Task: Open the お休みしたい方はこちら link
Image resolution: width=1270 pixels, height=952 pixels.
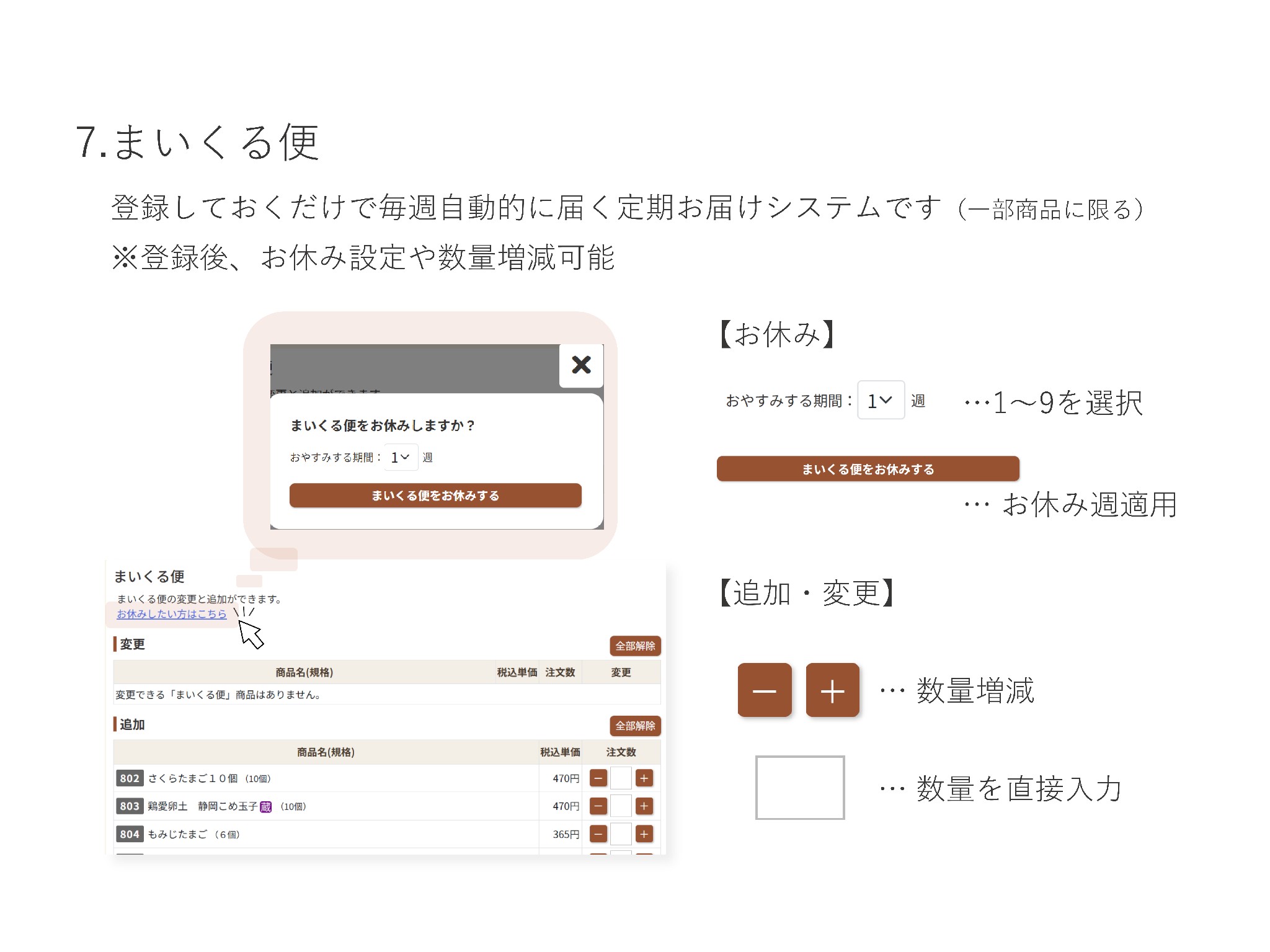Action: tap(172, 614)
